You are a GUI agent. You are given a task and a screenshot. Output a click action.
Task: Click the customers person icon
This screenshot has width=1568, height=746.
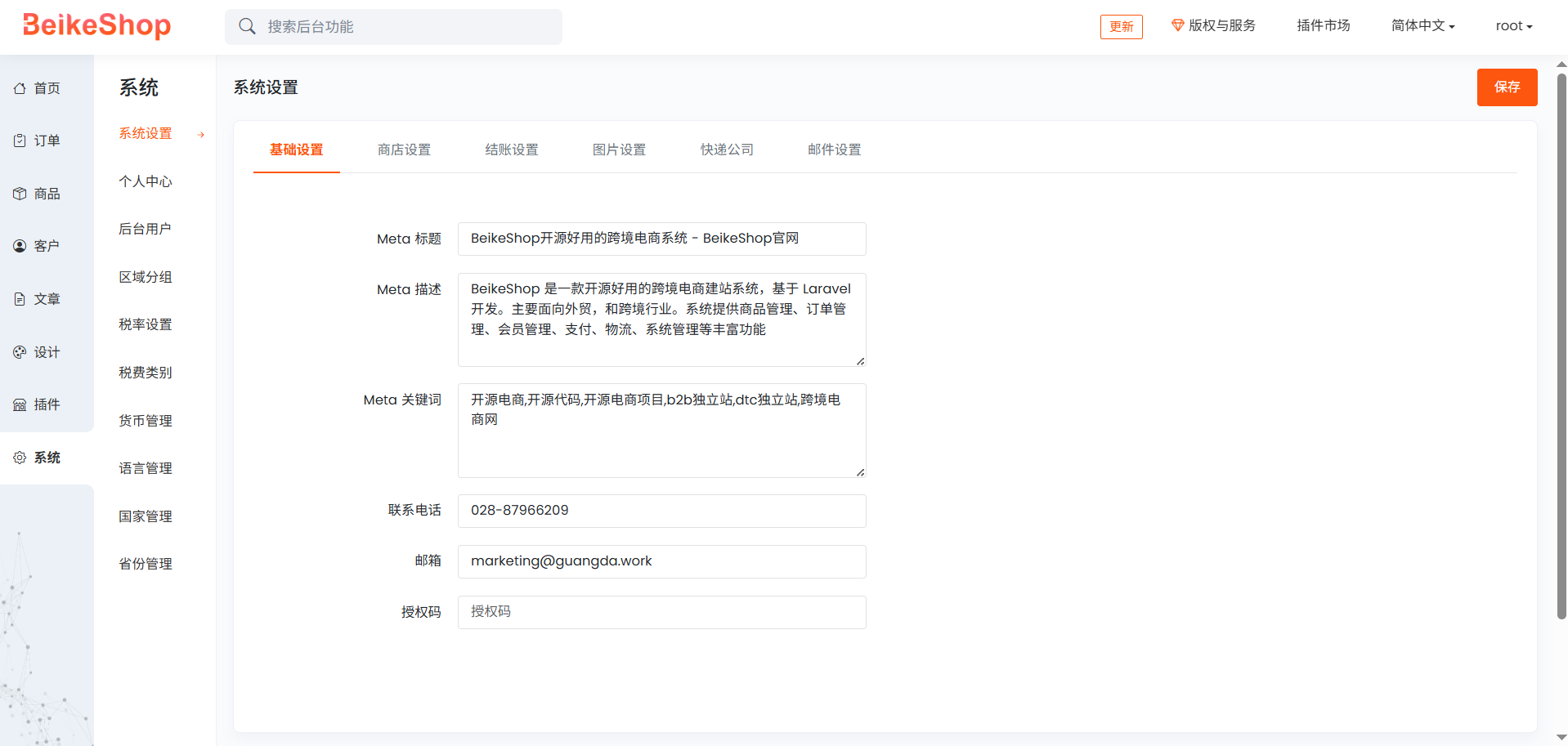pos(20,246)
